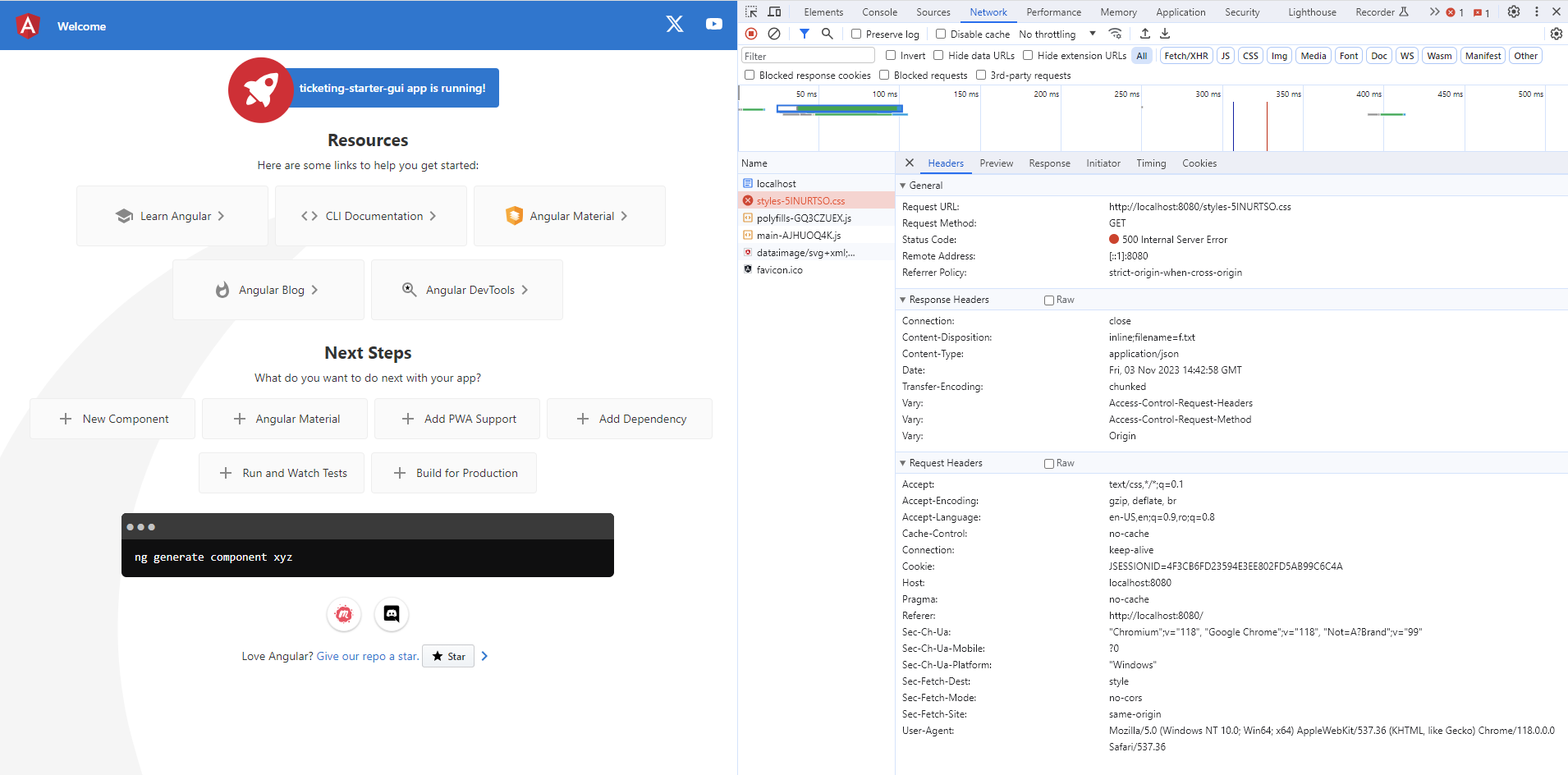Stop recording the network log
The width and height of the screenshot is (1568, 775).
click(x=750, y=34)
